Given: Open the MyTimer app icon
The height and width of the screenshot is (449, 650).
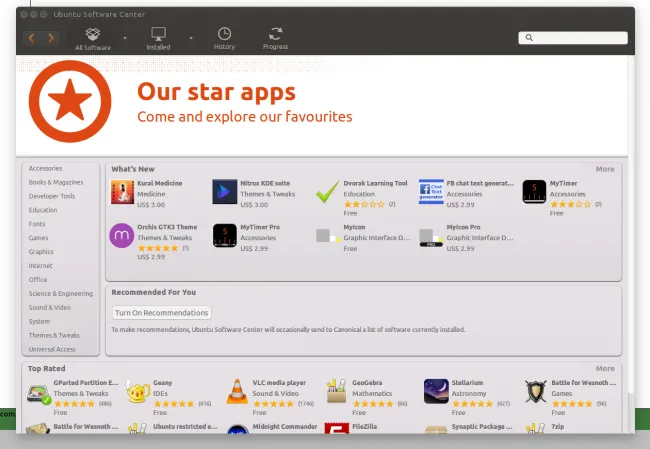Looking at the screenshot, I should 534,192.
